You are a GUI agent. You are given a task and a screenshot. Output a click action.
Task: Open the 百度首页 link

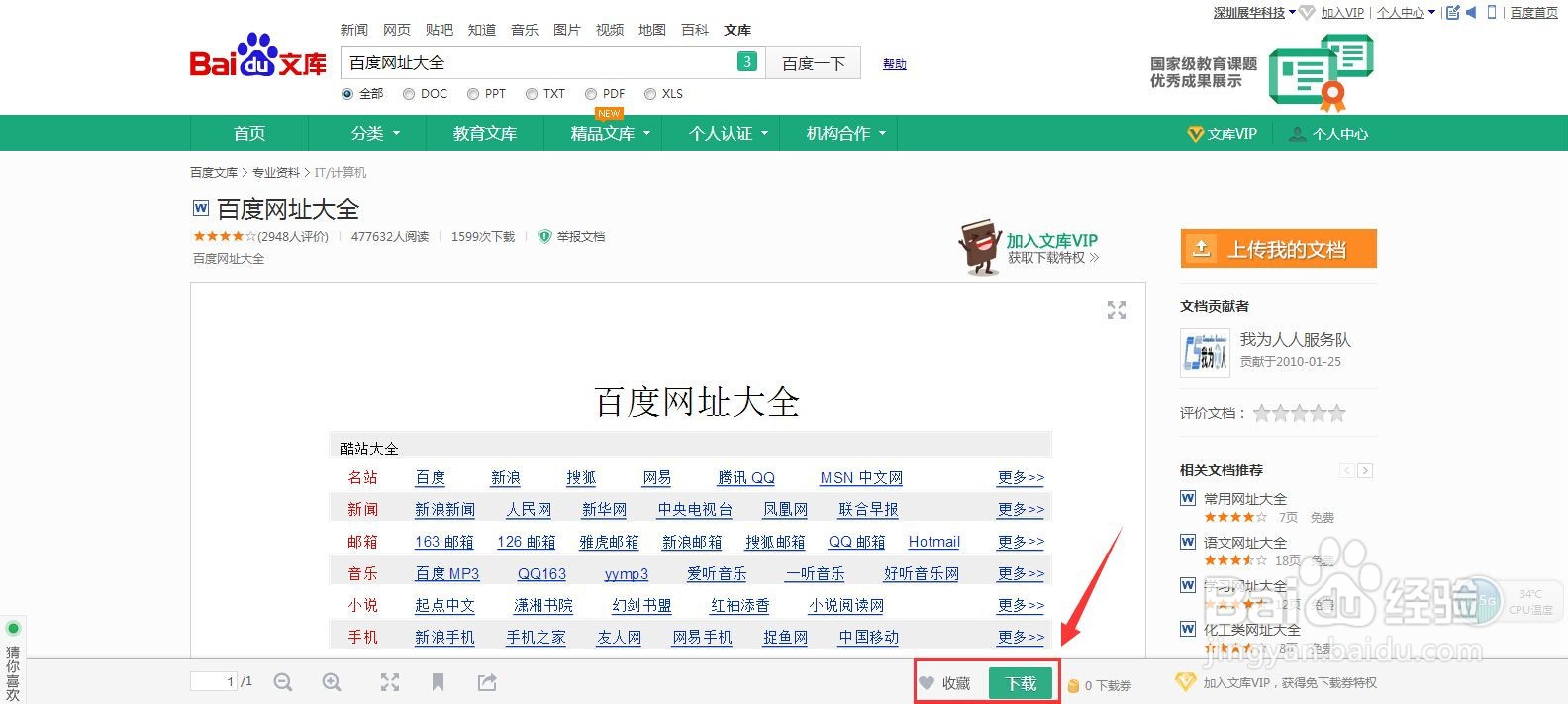tap(1534, 13)
